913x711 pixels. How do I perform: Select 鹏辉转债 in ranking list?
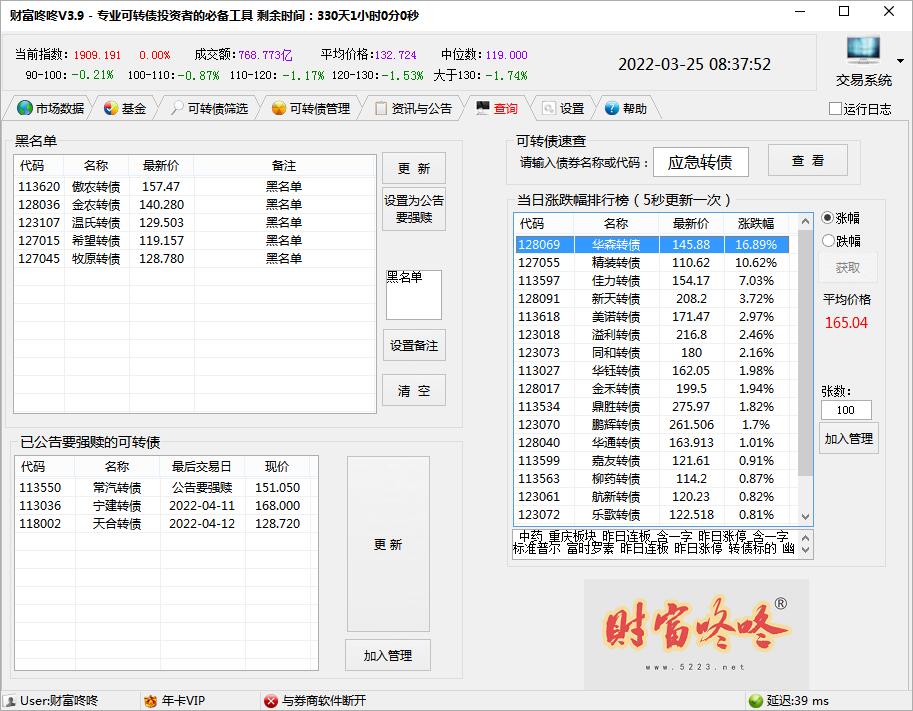tap(652, 425)
